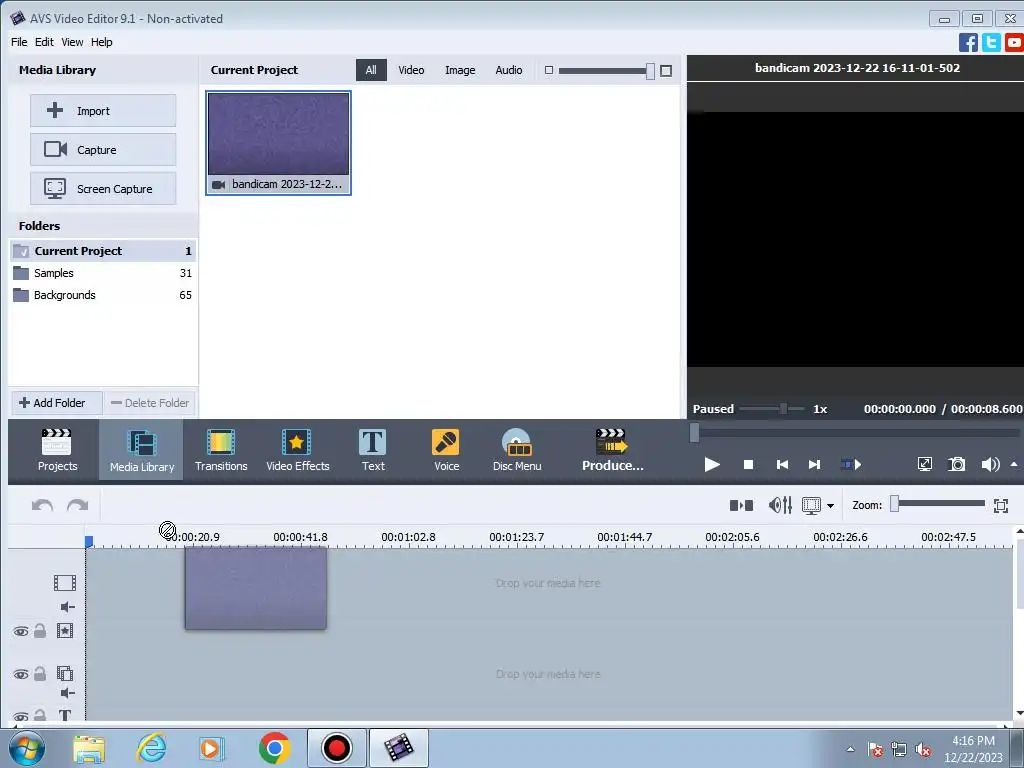
Task: Click the Add Folder button
Action: tap(57, 403)
